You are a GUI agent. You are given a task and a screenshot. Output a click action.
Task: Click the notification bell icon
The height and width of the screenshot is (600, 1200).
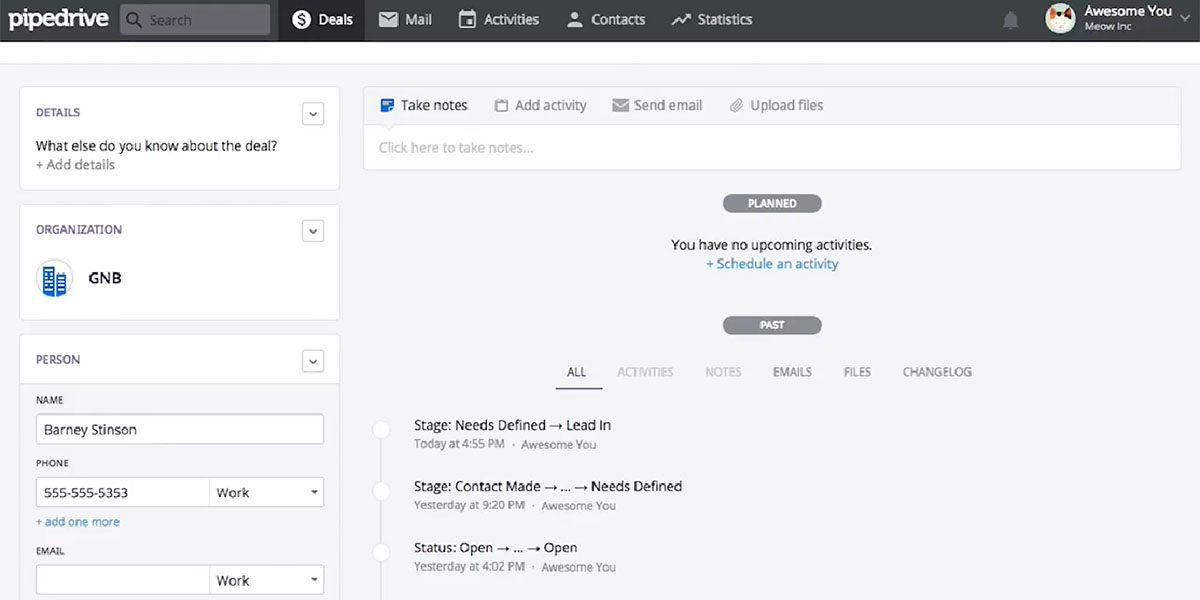coord(1010,18)
